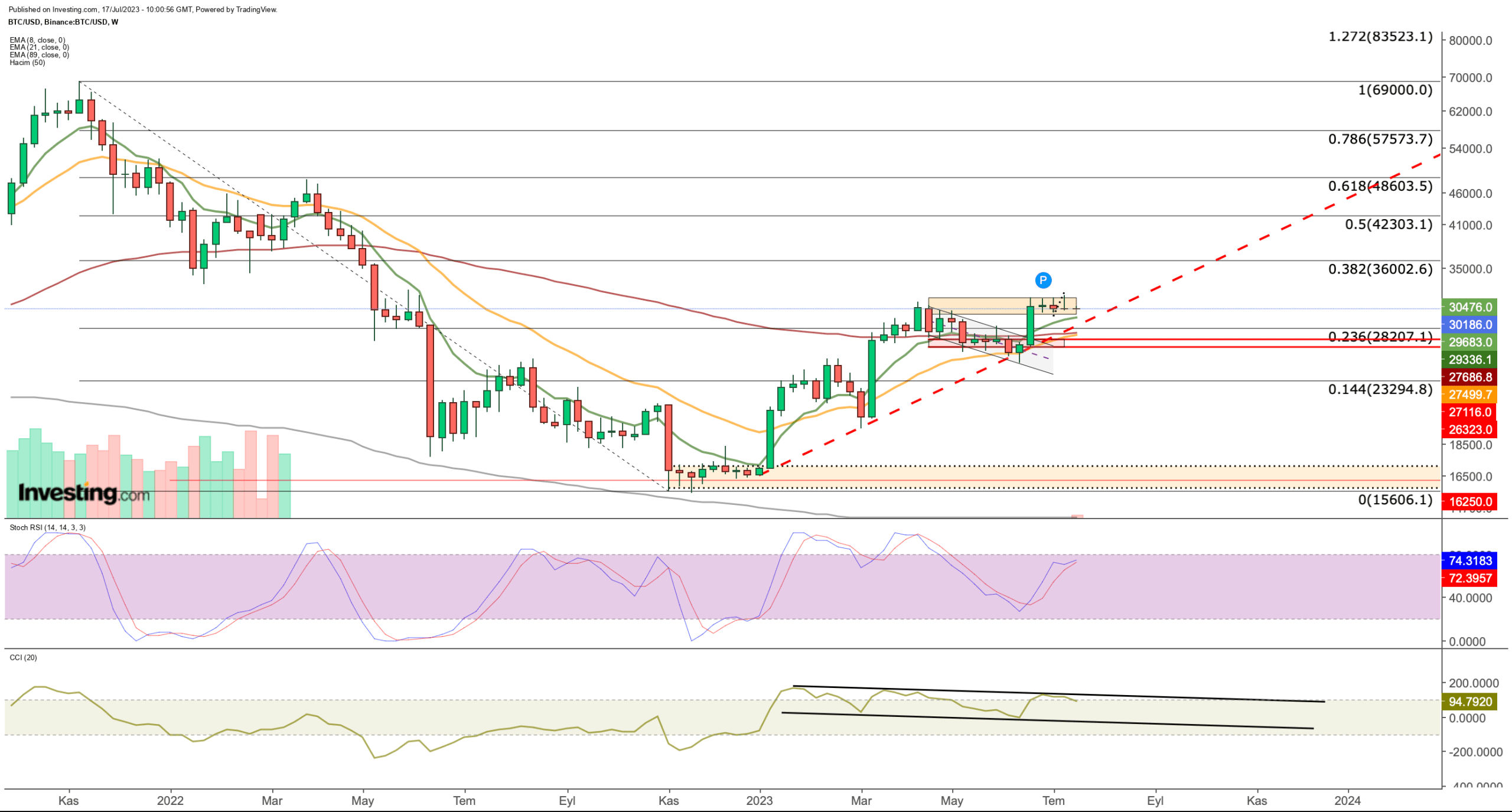Image resolution: width=1512 pixels, height=812 pixels.
Task: Click the blue 74.3183 Stoch RSI value tag
Action: tap(1469, 560)
